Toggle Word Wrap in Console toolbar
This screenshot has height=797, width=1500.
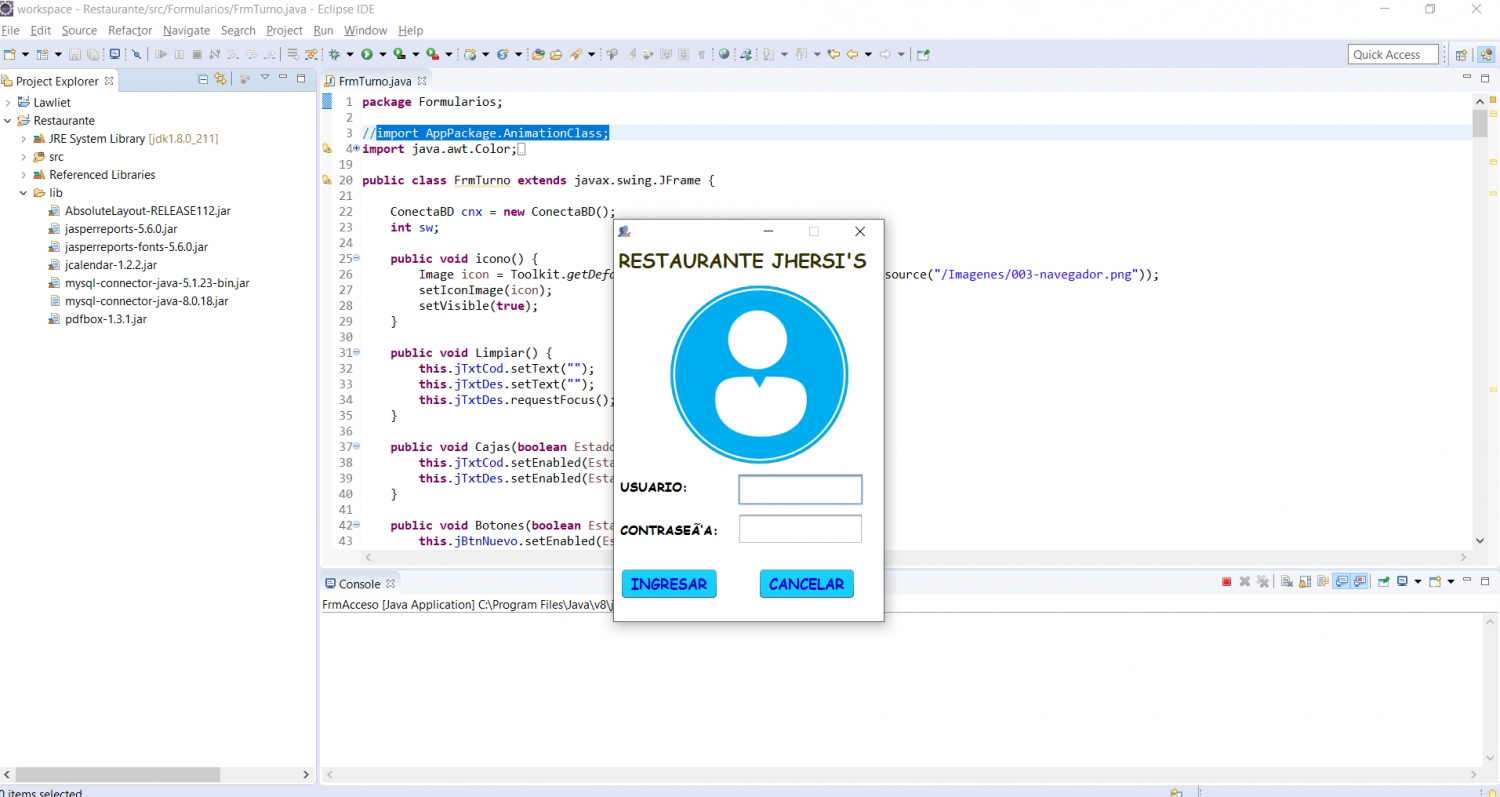click(1323, 581)
